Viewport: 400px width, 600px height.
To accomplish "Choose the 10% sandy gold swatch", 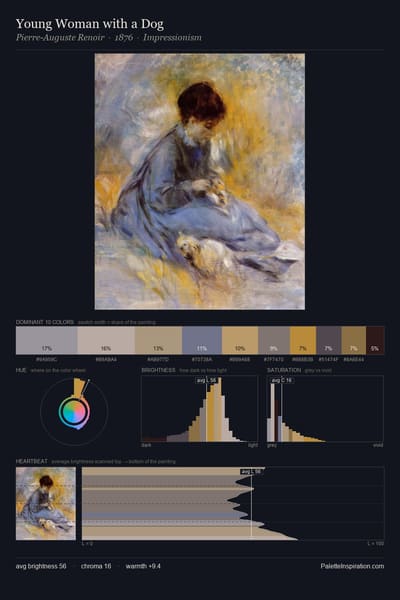I will 240,340.
